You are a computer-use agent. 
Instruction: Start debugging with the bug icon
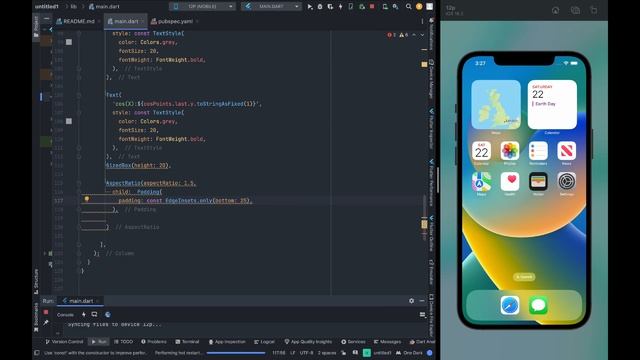point(320,7)
